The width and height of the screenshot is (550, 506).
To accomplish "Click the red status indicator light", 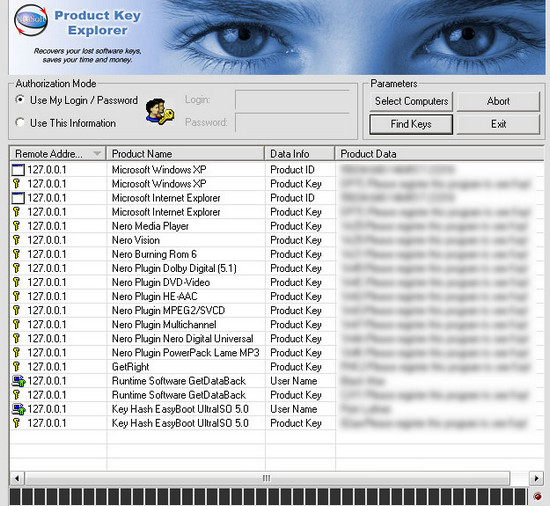I will pos(537,496).
